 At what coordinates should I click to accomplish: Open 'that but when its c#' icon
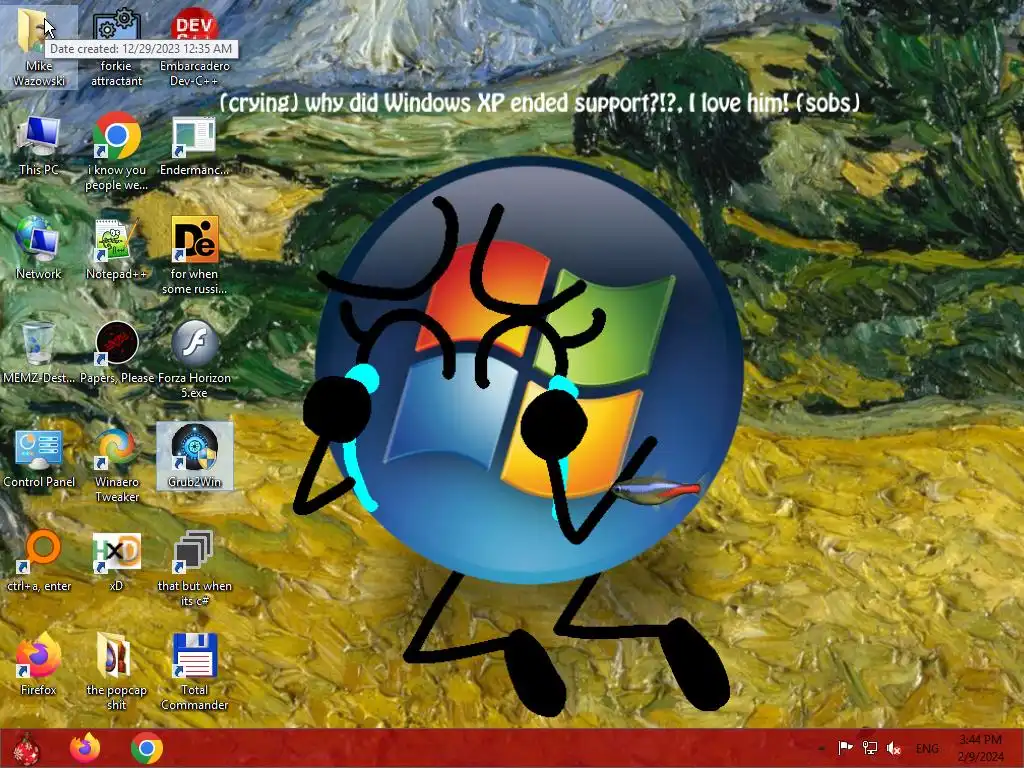coord(195,567)
